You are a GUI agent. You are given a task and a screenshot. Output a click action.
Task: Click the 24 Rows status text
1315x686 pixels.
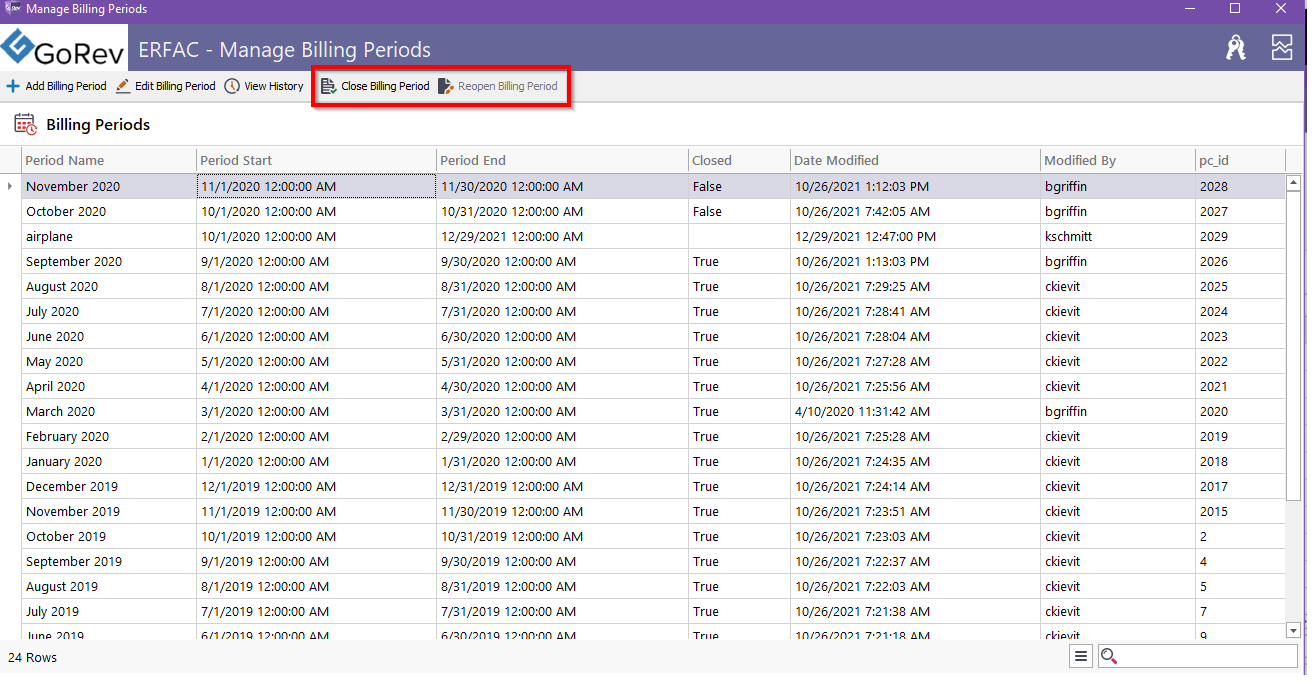click(x=32, y=657)
